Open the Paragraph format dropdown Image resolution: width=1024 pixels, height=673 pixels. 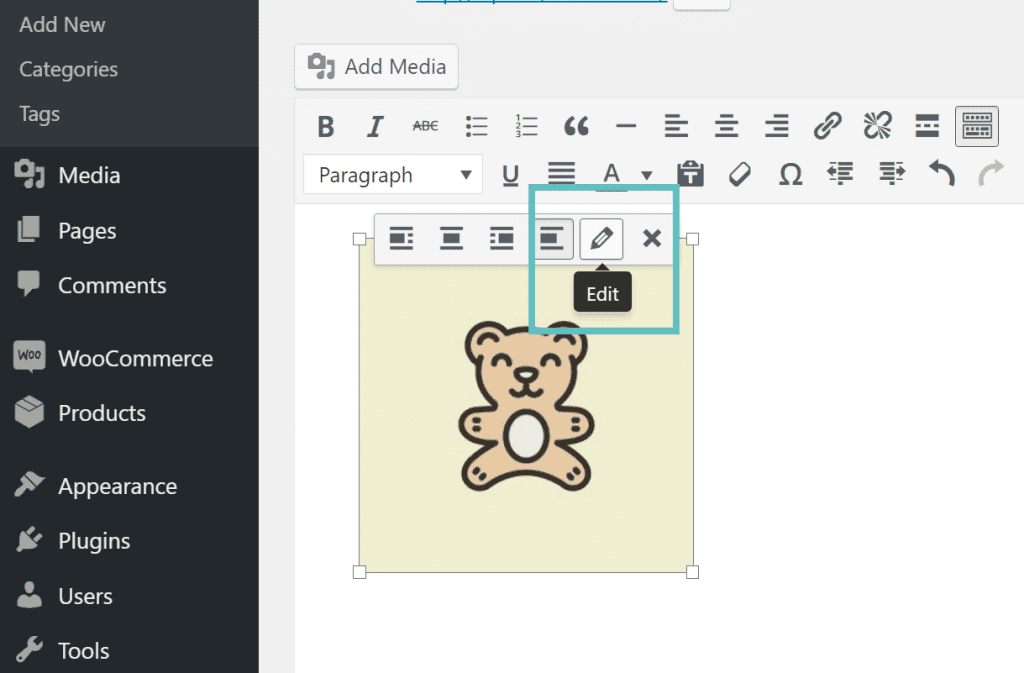[x=392, y=175]
